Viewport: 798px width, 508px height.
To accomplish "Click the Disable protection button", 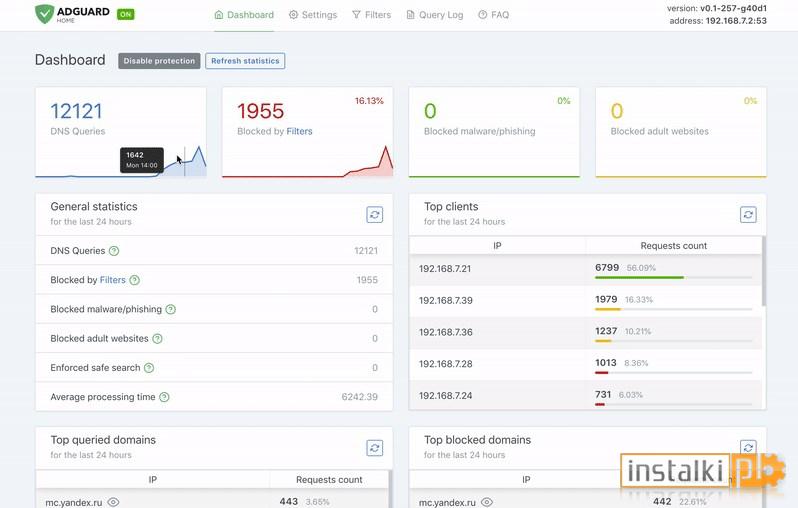I will pyautogui.click(x=159, y=61).
